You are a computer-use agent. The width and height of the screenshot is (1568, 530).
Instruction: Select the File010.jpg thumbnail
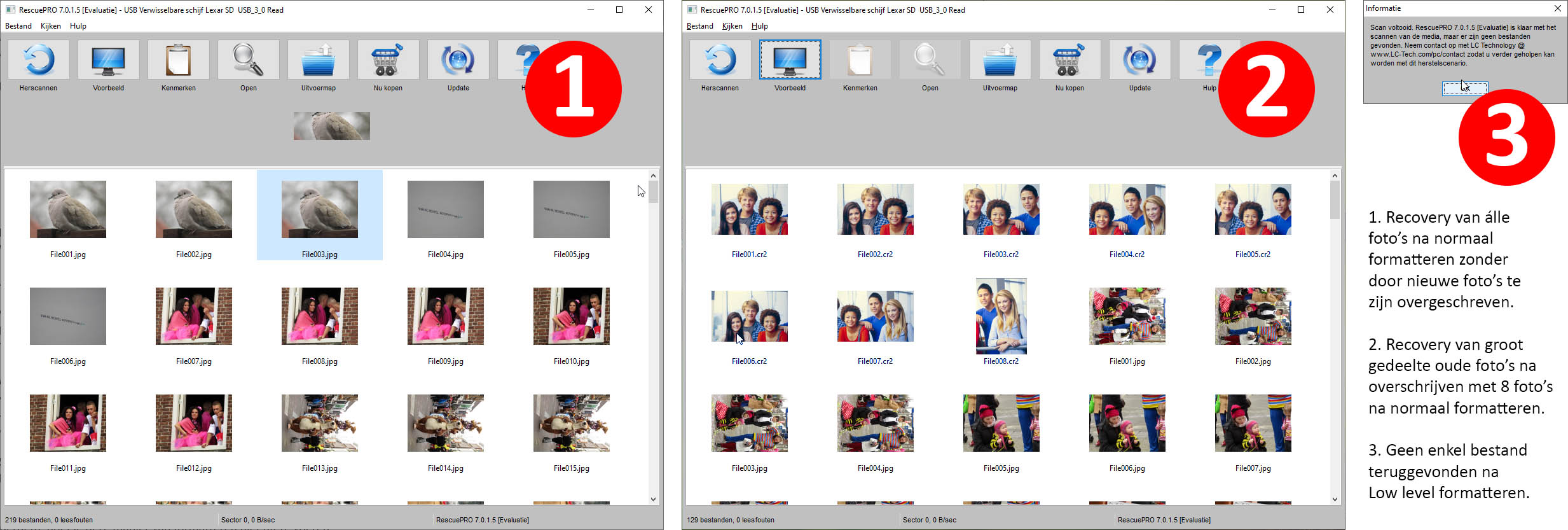pyautogui.click(x=571, y=316)
